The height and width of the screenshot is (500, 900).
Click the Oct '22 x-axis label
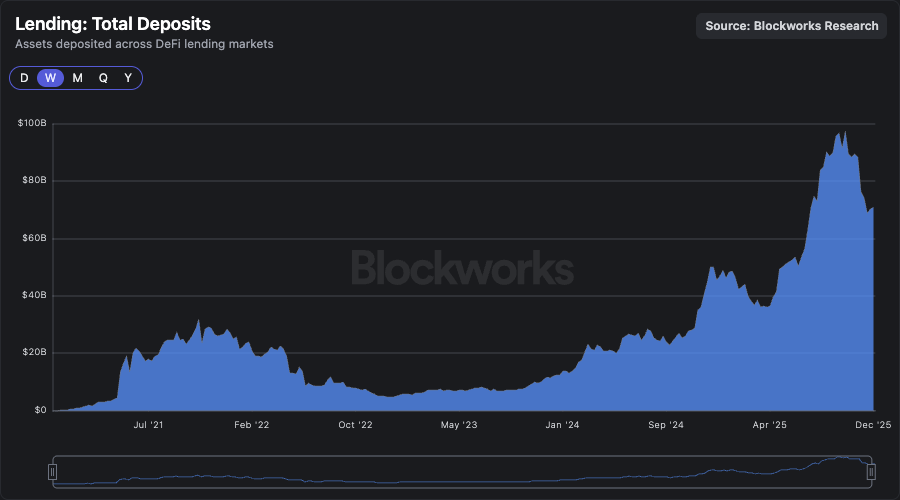coord(355,425)
